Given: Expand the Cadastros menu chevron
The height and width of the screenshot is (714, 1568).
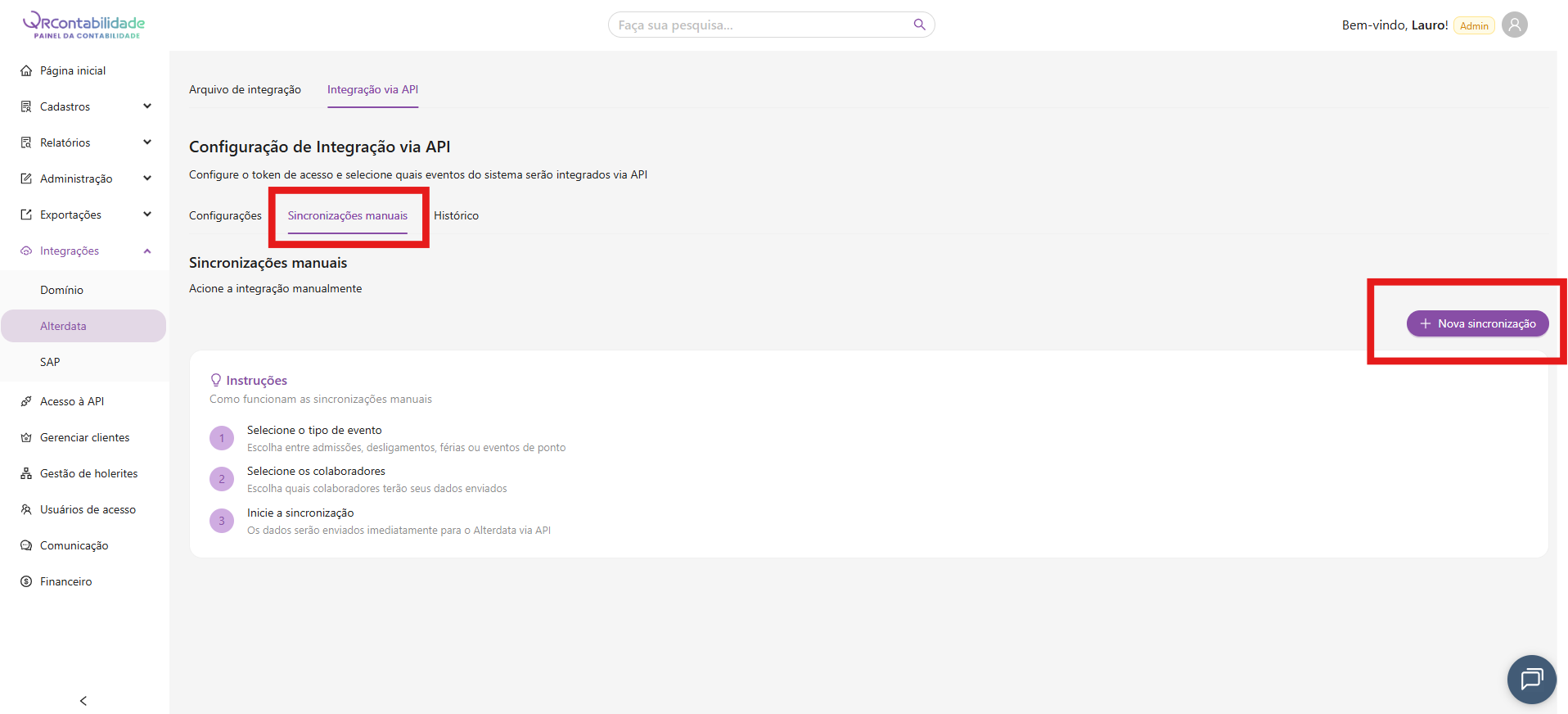Looking at the screenshot, I should [147, 106].
